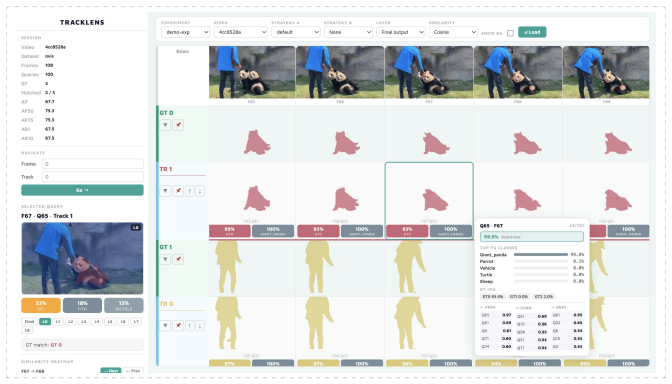The height and width of the screenshot is (384, 672).
Task: Move the TR 1 row down
Action: [200, 191]
